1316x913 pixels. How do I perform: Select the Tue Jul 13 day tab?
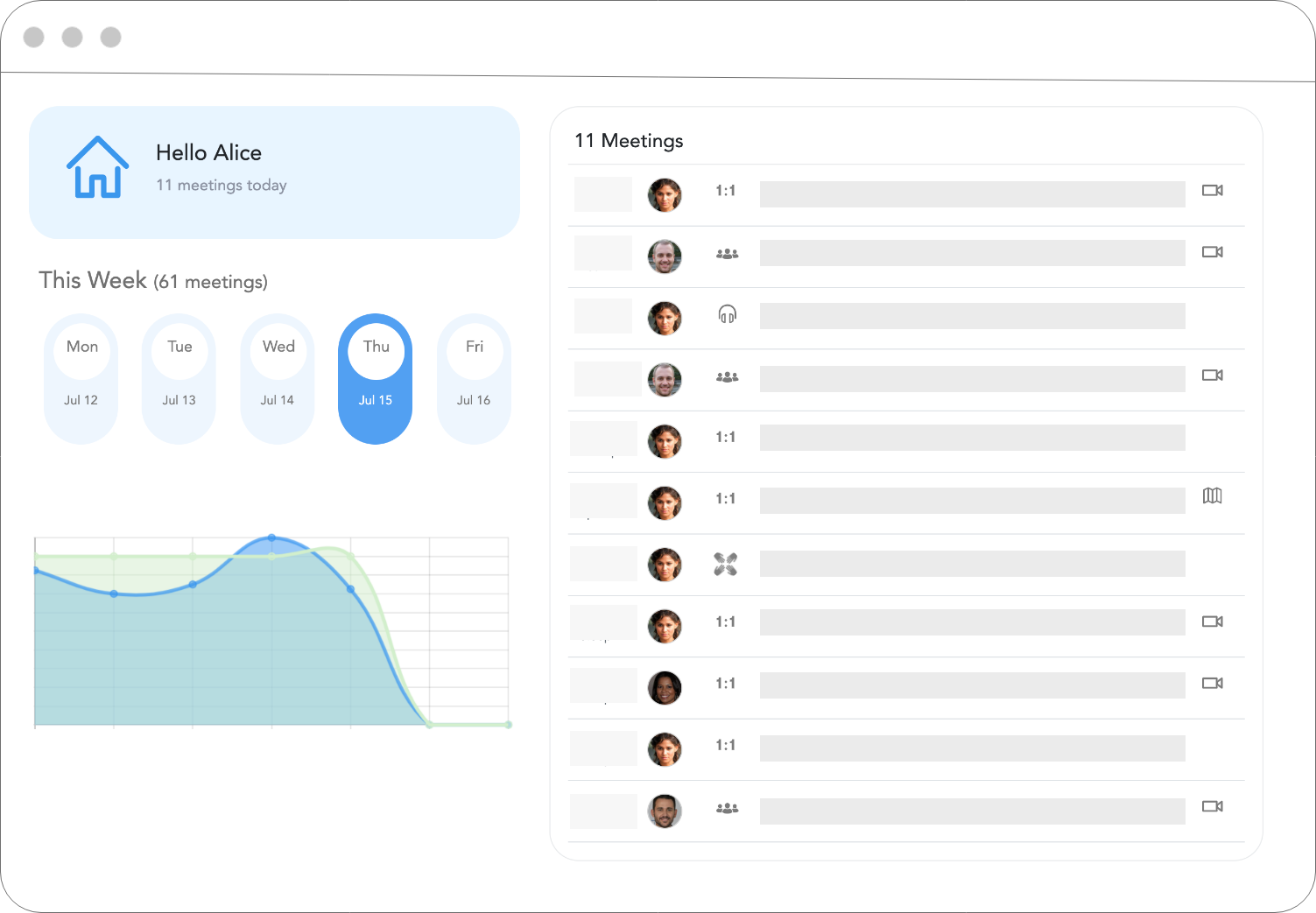(179, 379)
